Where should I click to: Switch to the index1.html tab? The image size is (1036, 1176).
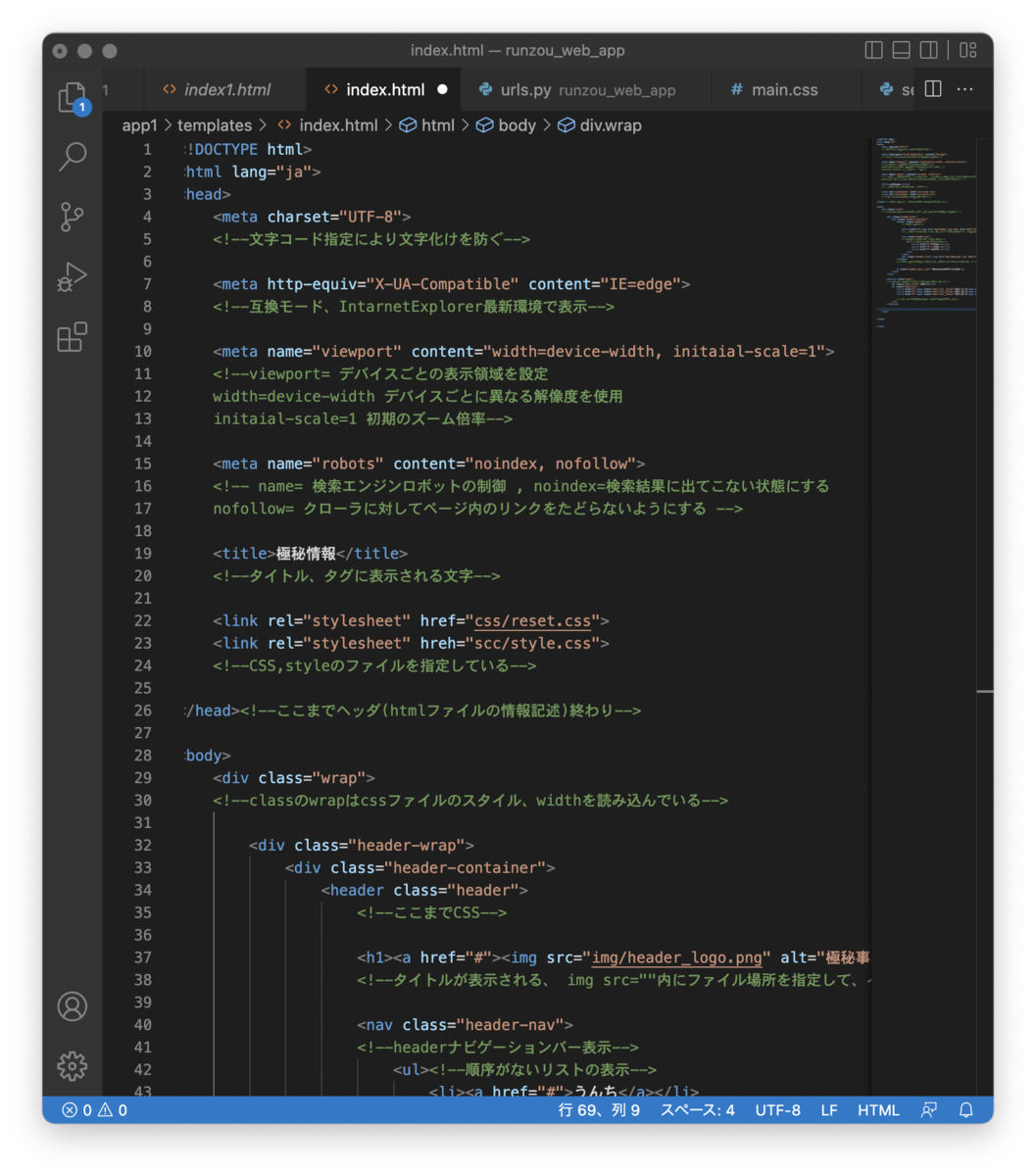click(x=217, y=89)
